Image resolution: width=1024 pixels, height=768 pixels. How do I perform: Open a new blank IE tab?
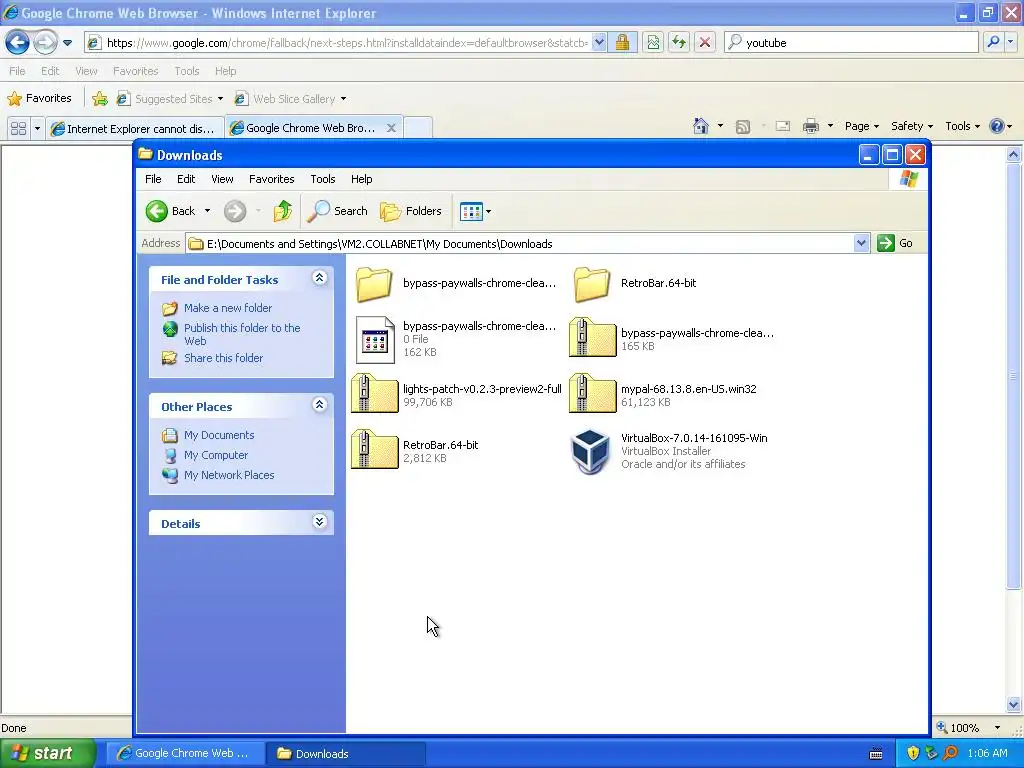click(418, 128)
